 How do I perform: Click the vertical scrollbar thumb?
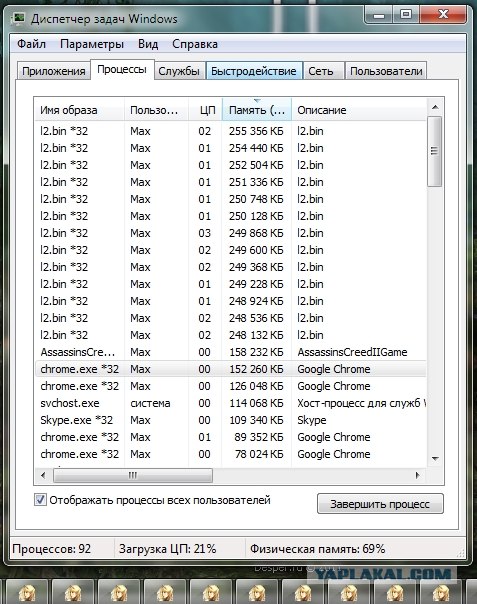[435, 151]
